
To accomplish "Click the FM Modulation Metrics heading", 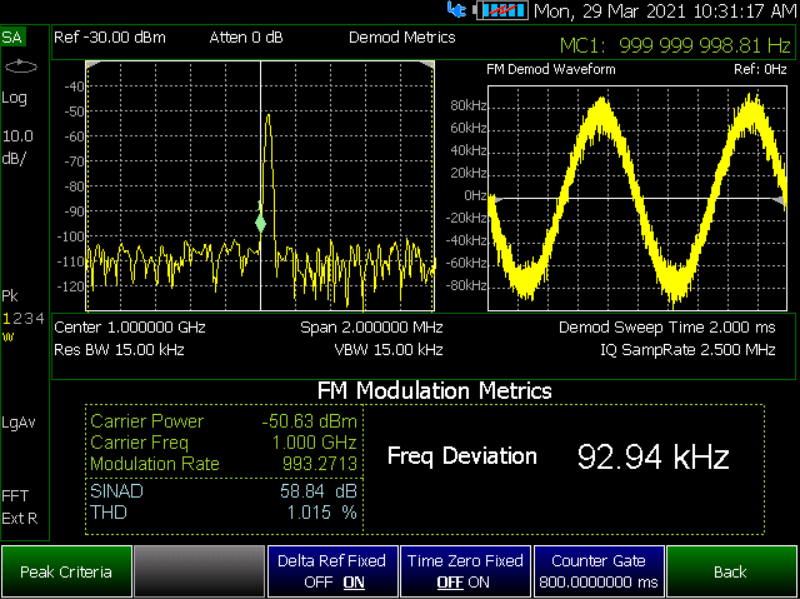I will click(x=435, y=391).
